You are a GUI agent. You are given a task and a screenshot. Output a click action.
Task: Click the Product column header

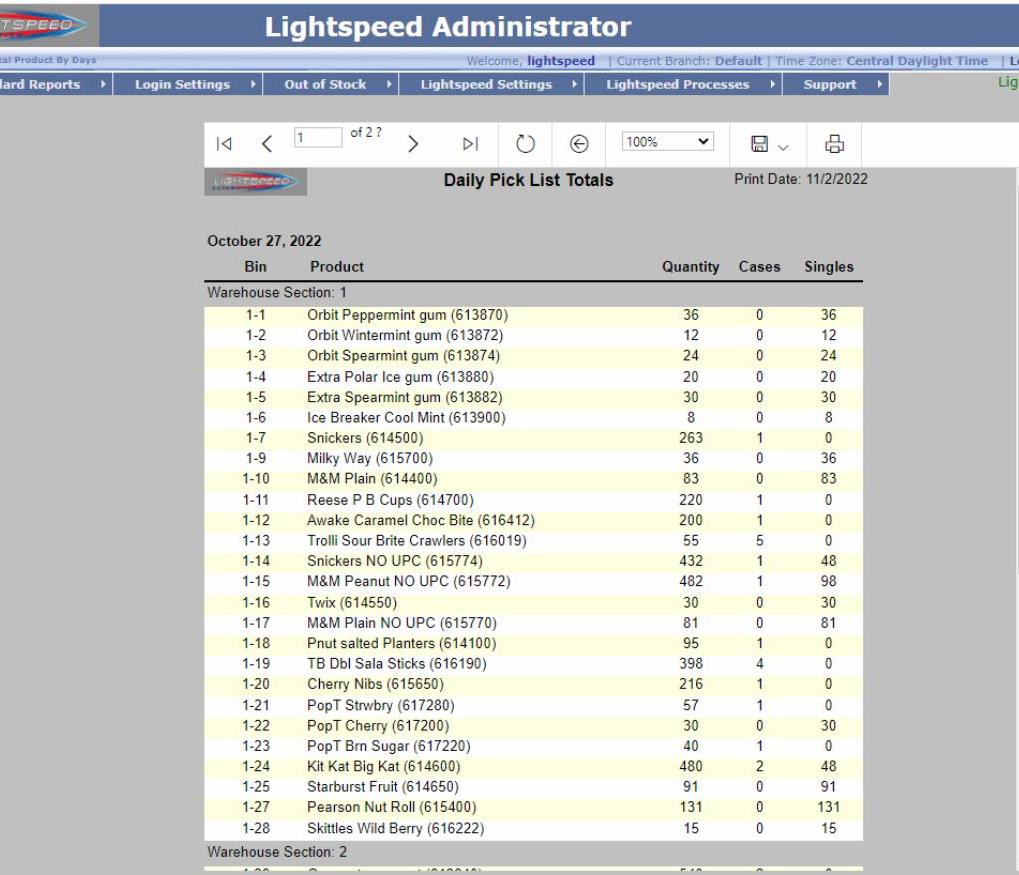coord(337,267)
